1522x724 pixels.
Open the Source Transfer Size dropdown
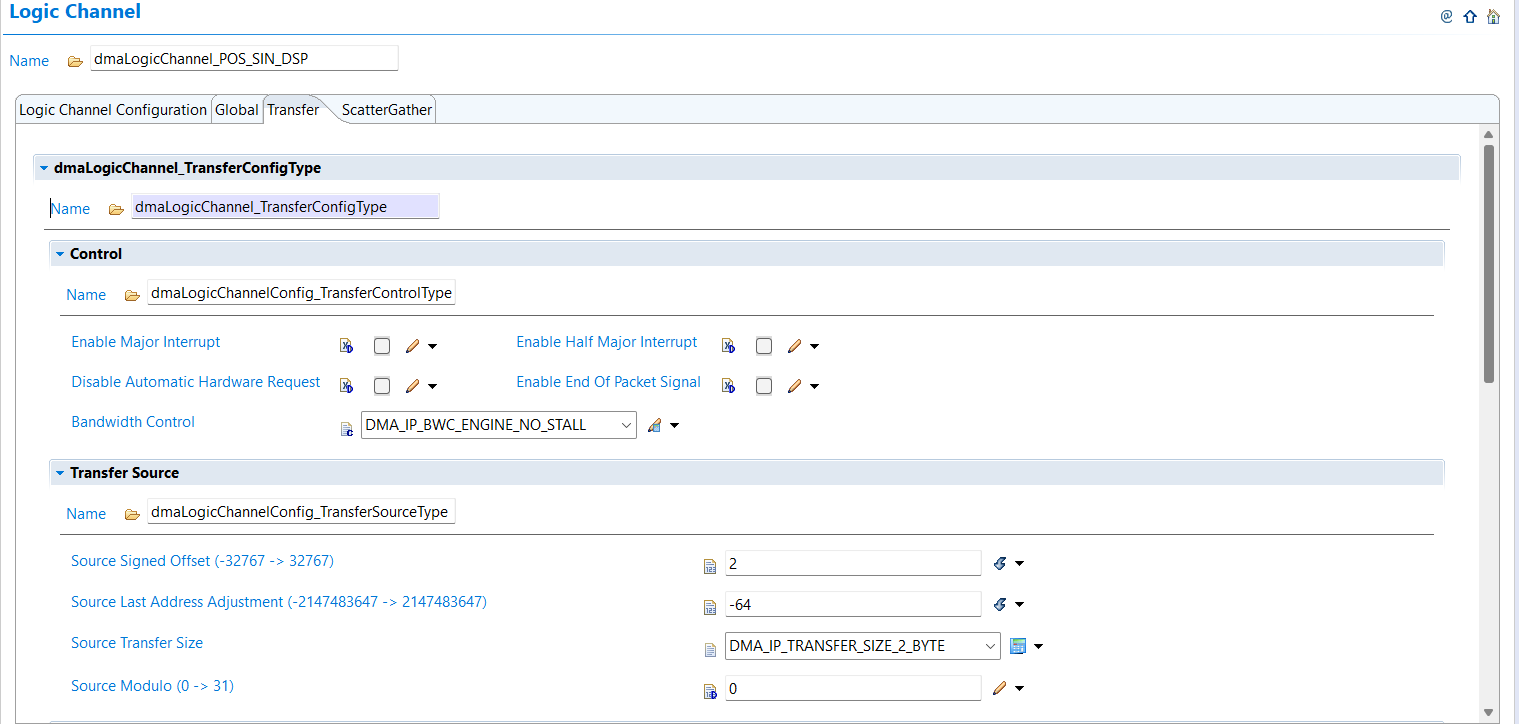coord(989,645)
